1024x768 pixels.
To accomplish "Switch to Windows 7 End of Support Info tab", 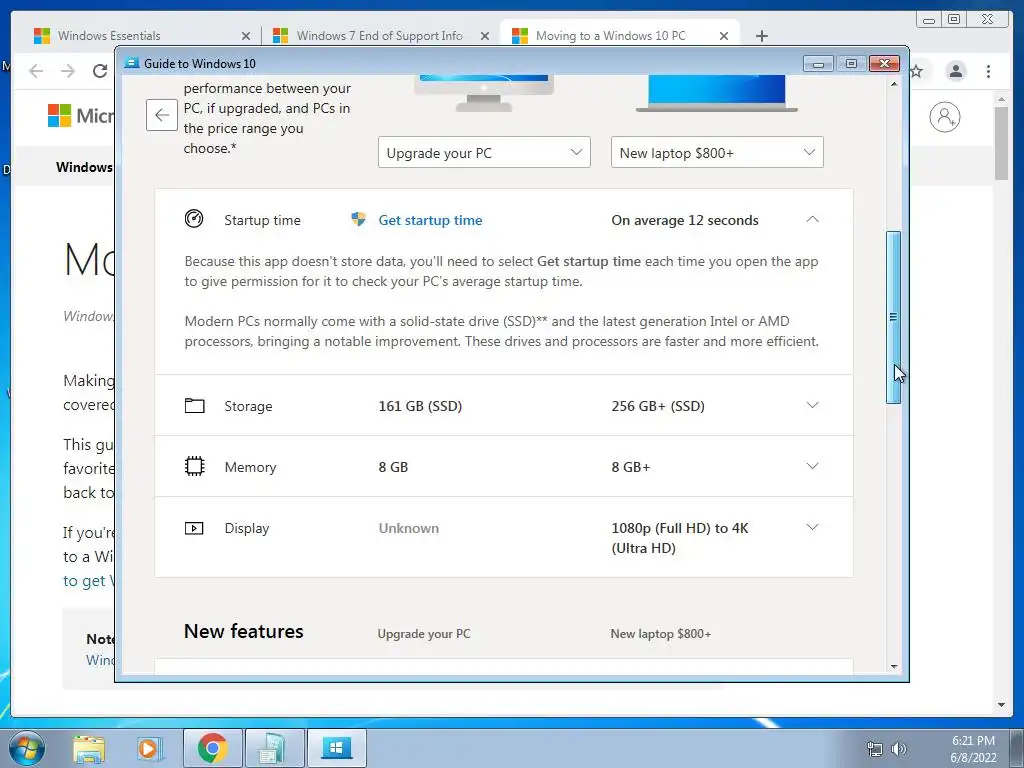I will 381,36.
